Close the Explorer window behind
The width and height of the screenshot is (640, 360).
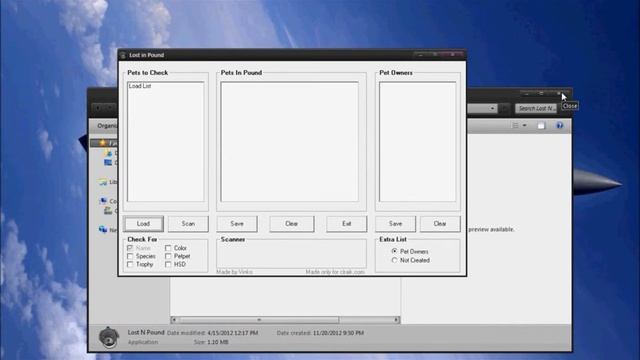(x=560, y=93)
